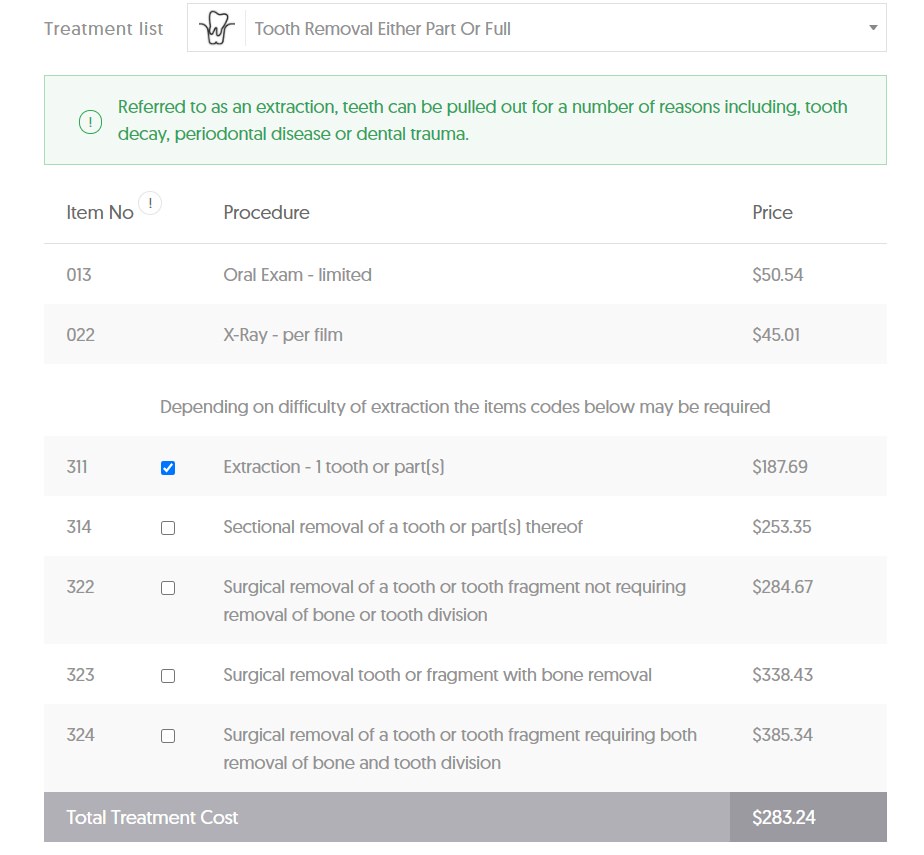Enable item 314 Sectional removal checkbox

[x=168, y=528]
